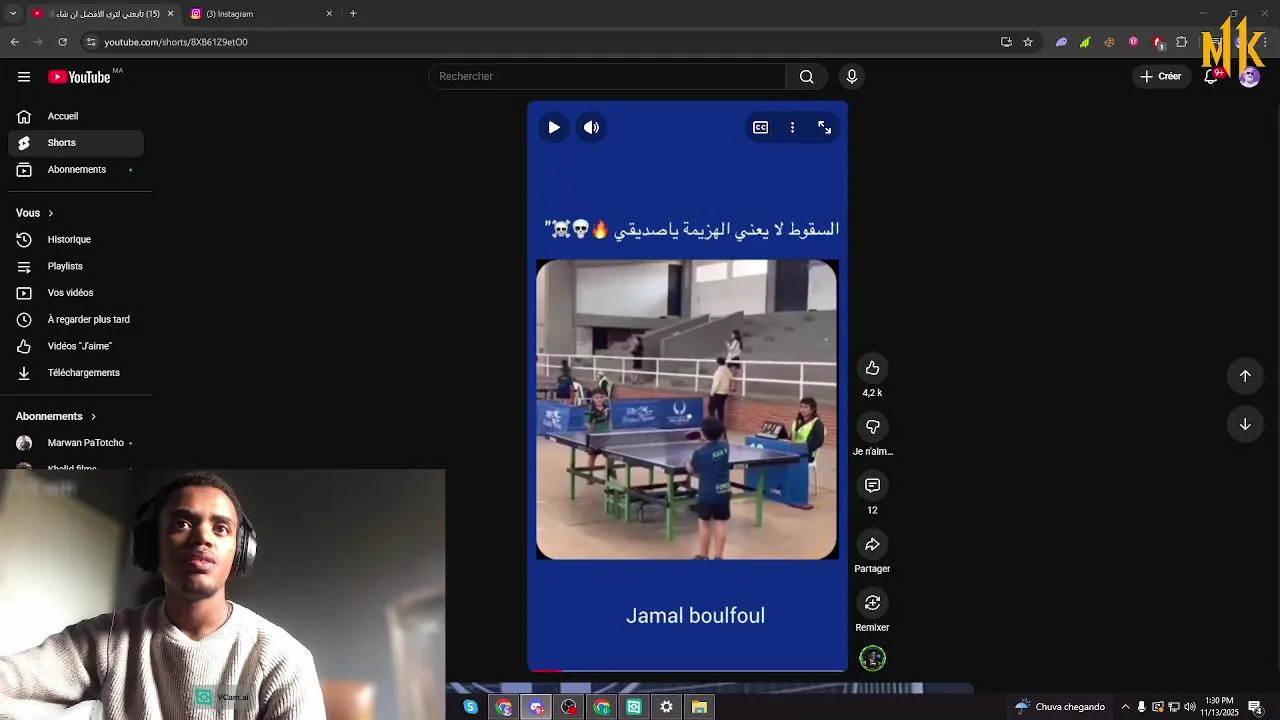1280x720 pixels.
Task: Open Téléchargements in the sidebar
Action: (76, 373)
